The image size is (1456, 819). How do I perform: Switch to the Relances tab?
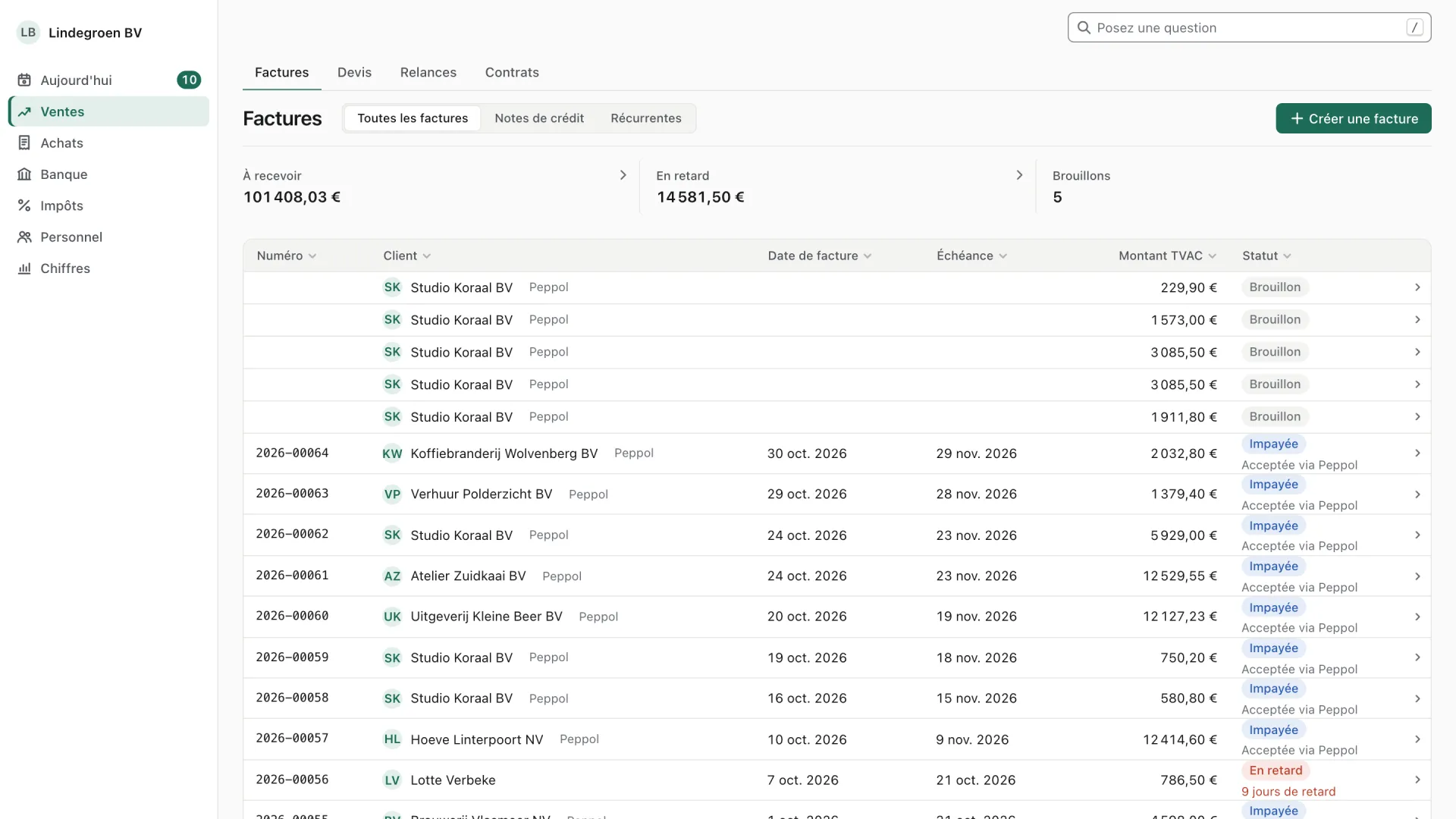428,72
